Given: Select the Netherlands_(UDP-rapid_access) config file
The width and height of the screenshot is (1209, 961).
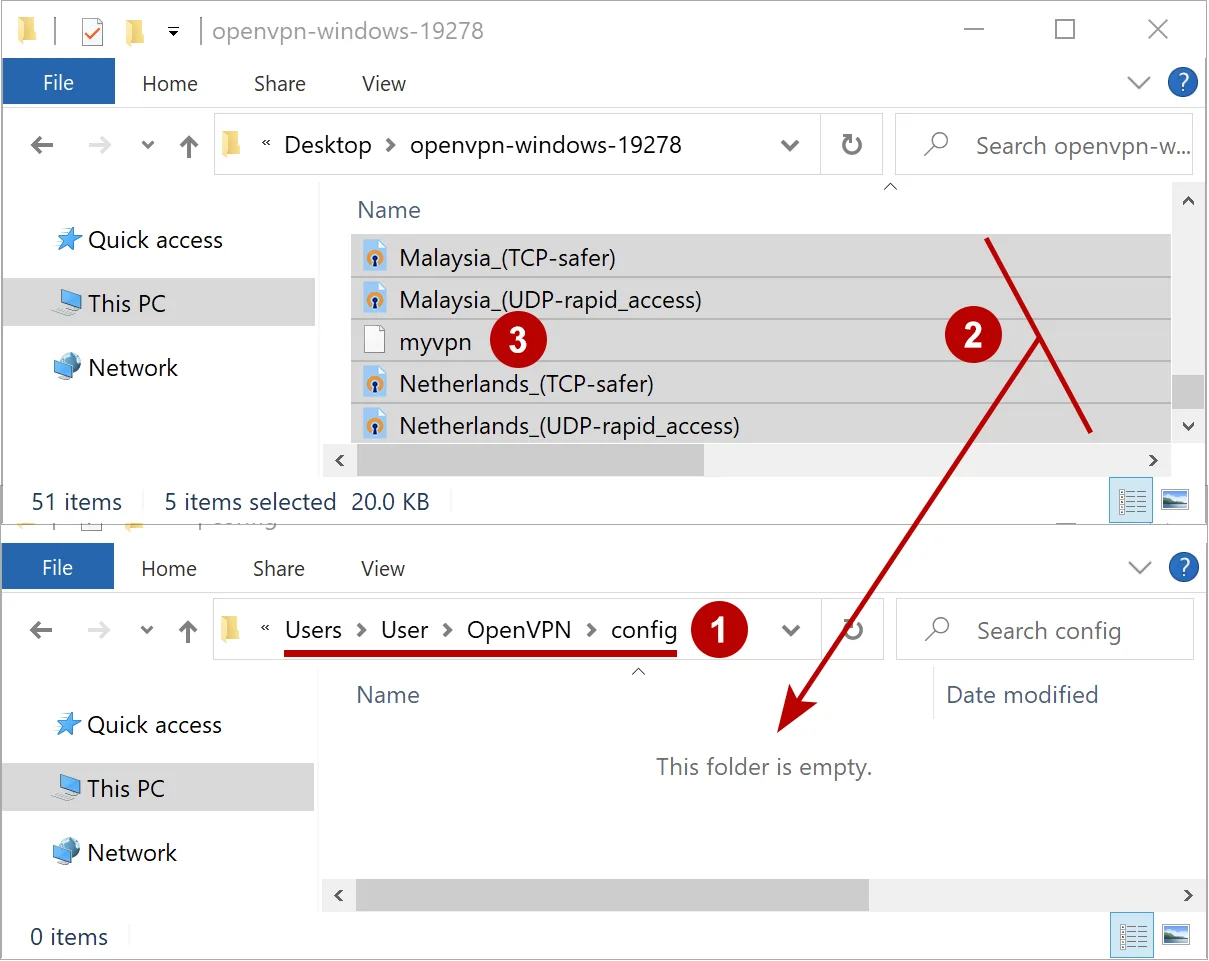Looking at the screenshot, I should [x=570, y=424].
